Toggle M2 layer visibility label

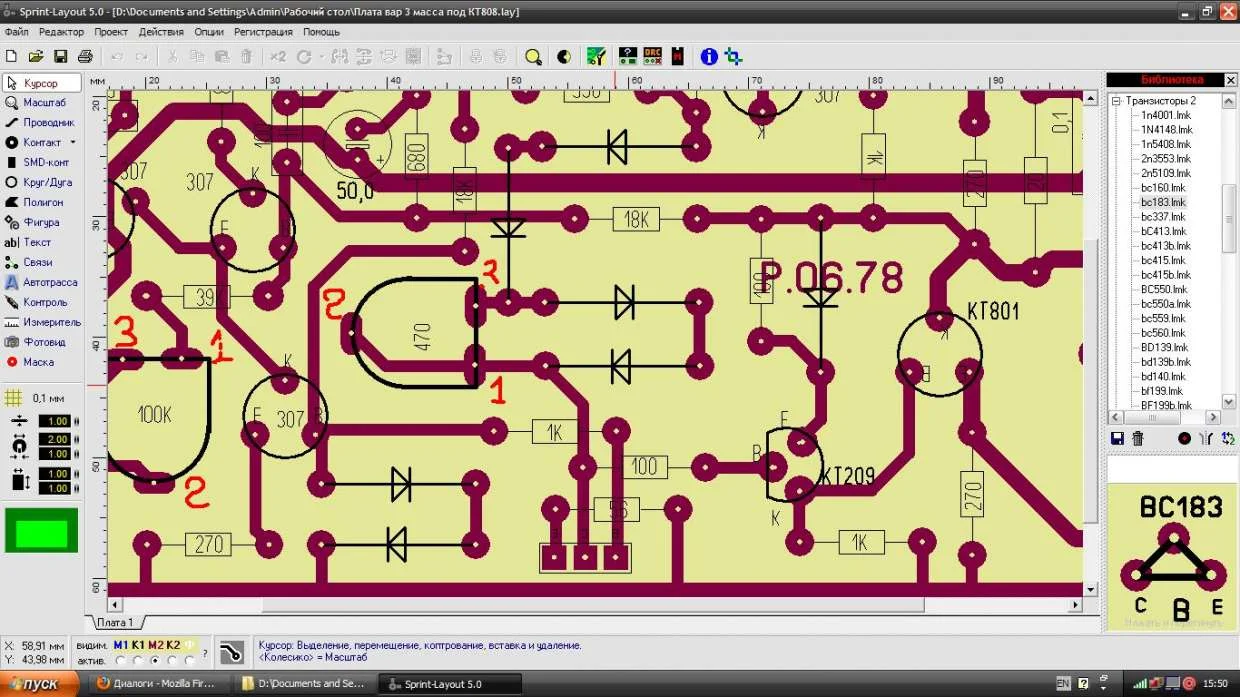156,645
